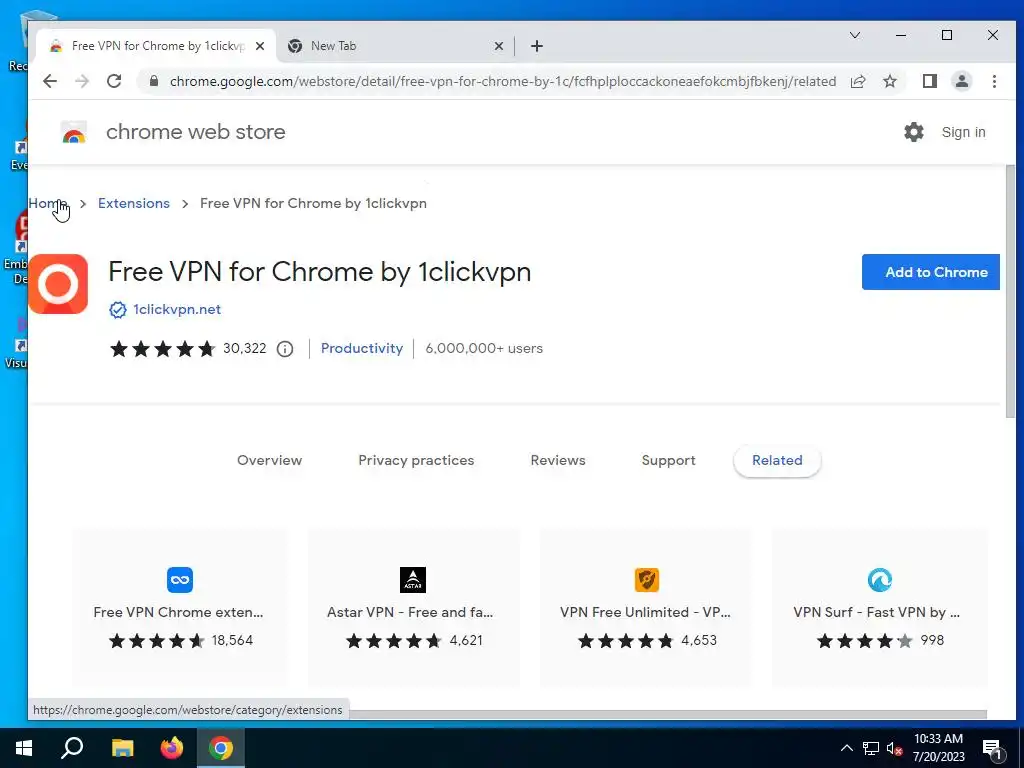The image size is (1024, 768).
Task: Click the Free VPN Chrome extension infinity icon
Action: point(180,580)
